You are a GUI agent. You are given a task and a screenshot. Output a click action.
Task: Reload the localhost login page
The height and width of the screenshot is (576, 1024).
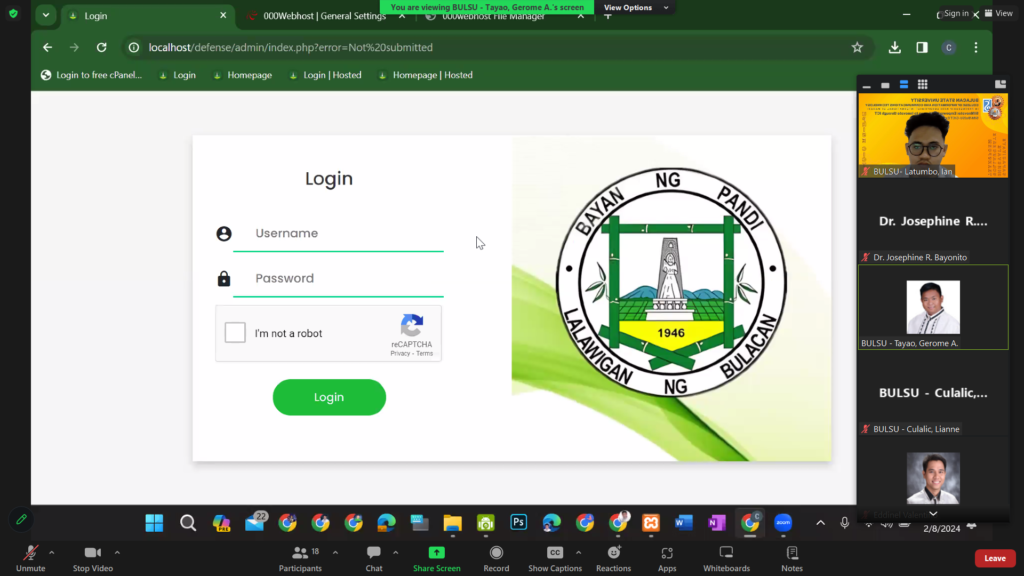pyautogui.click(x=101, y=47)
